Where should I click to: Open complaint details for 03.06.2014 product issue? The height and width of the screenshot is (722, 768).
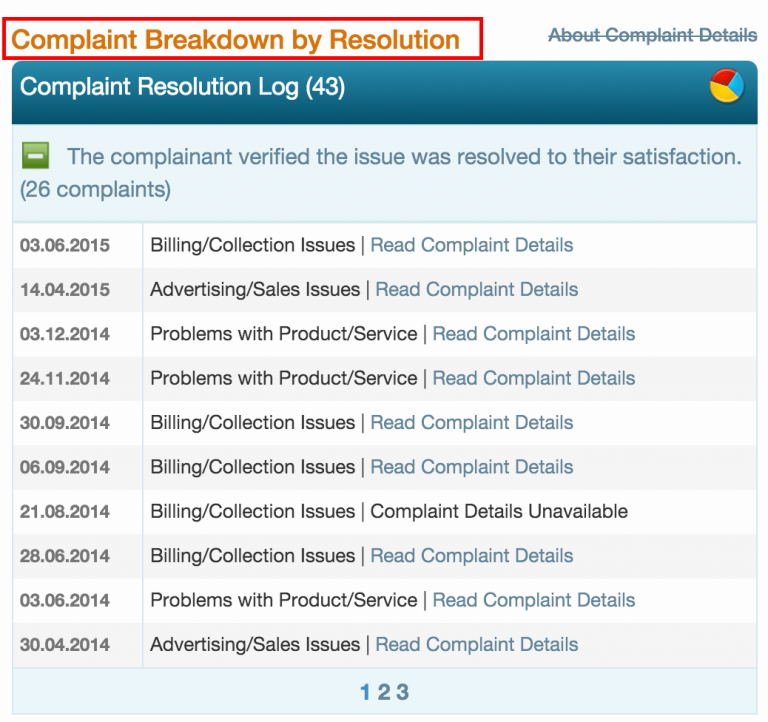[533, 600]
